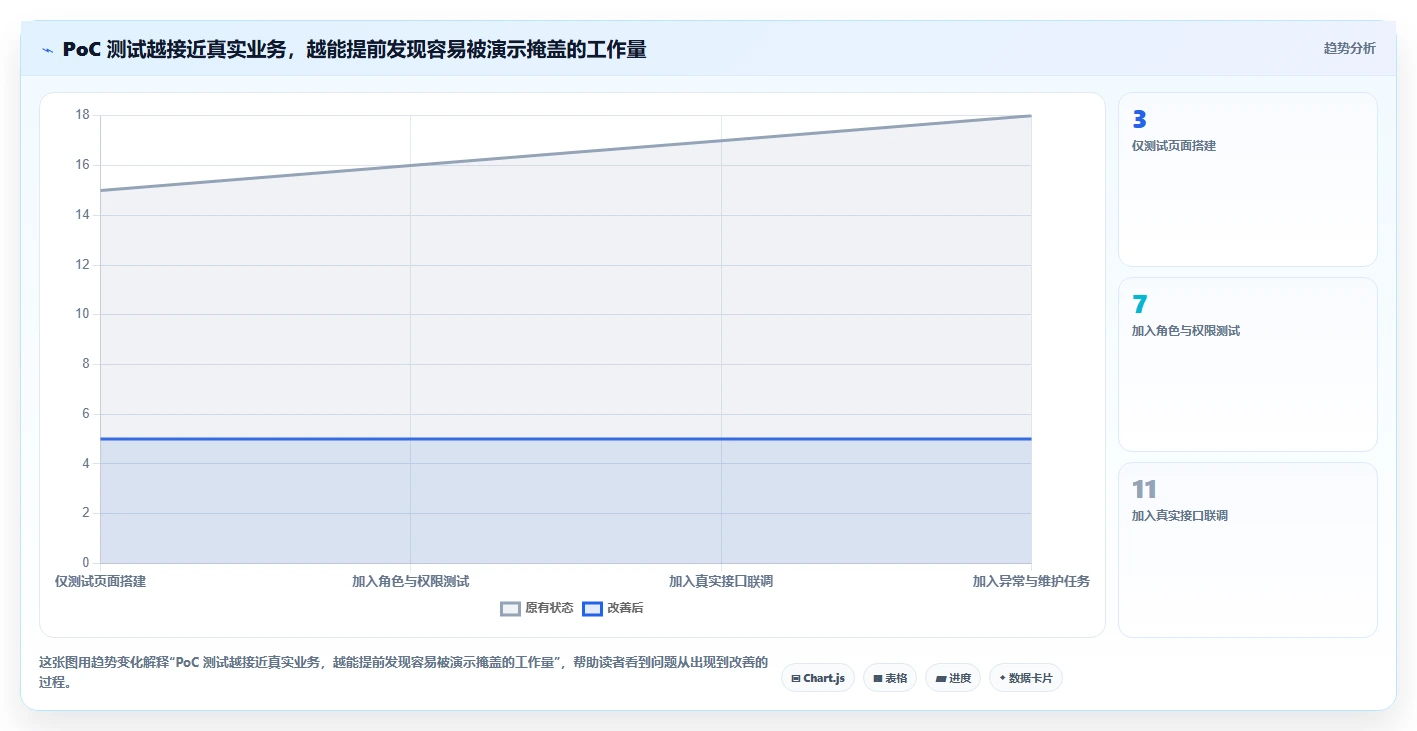Click the x-axis label 加入真实接口联调
The height and width of the screenshot is (731, 1417).
(721, 581)
